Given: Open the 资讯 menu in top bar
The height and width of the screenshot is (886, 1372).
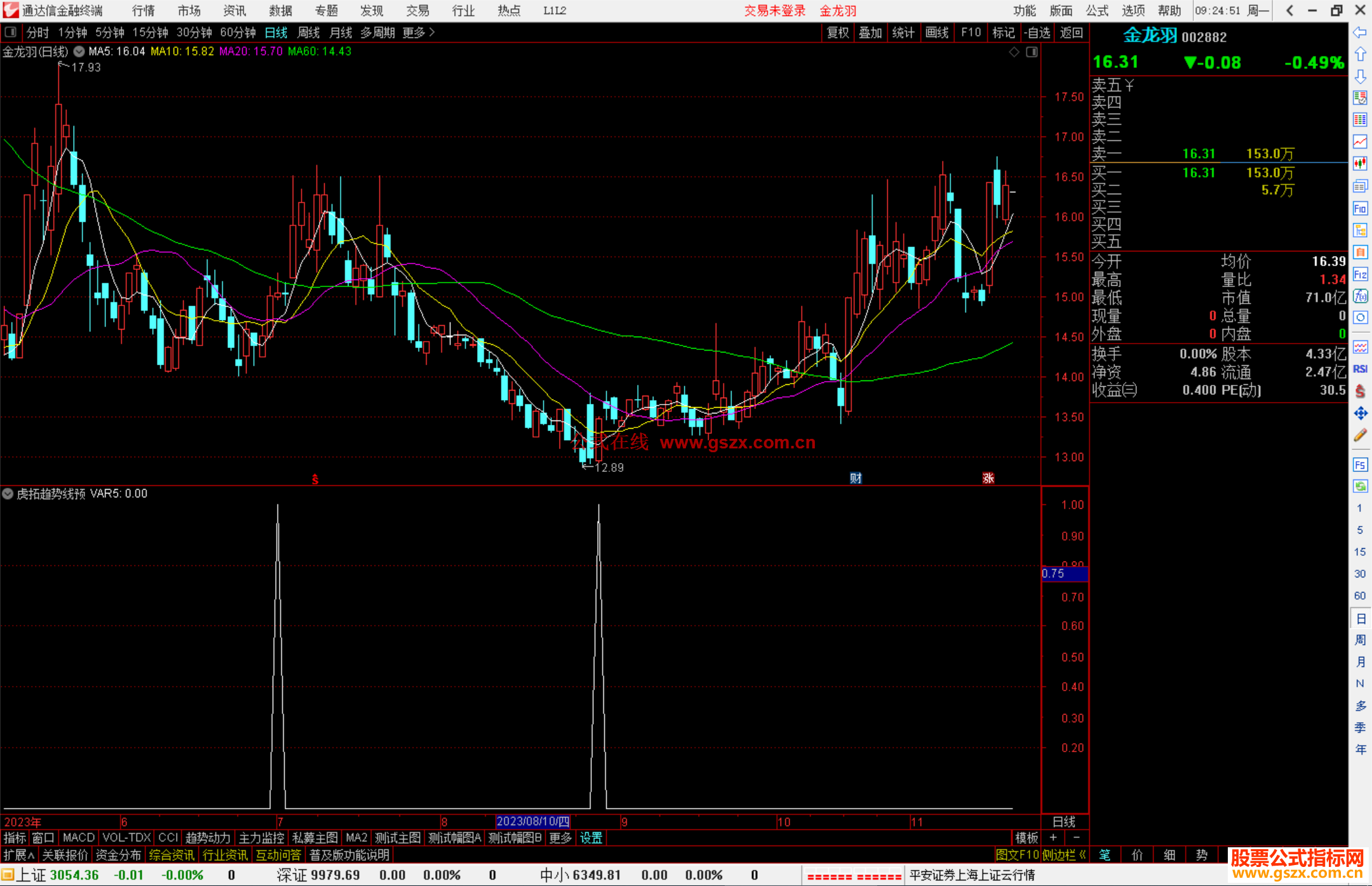Looking at the screenshot, I should (x=234, y=11).
